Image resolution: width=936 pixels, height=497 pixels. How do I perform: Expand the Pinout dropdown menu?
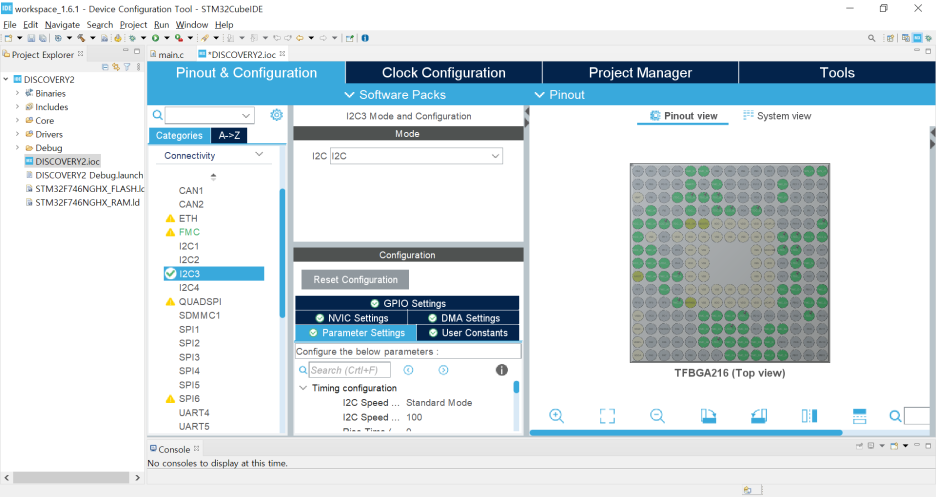click(x=559, y=95)
